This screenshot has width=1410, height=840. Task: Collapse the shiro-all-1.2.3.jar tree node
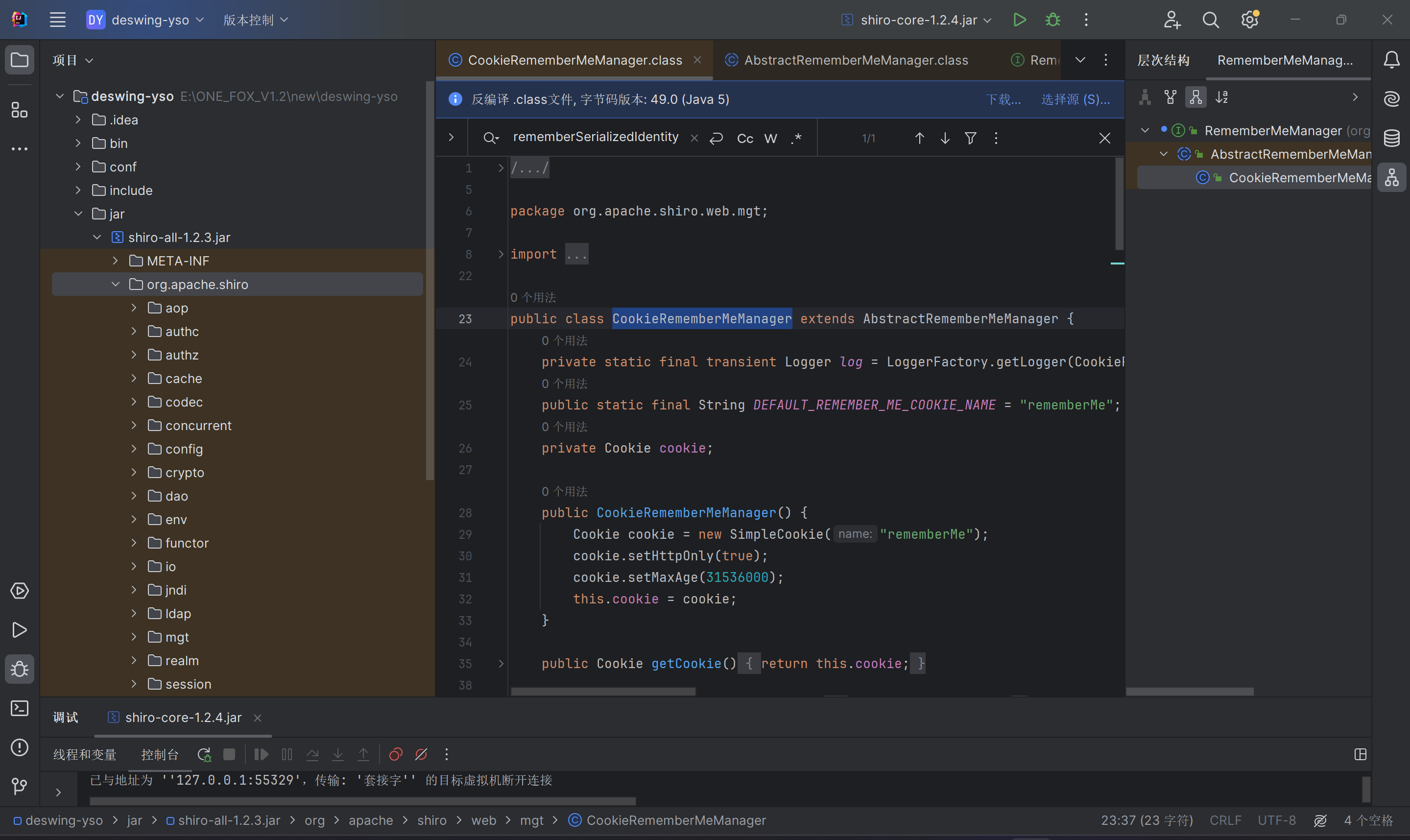[x=97, y=237]
